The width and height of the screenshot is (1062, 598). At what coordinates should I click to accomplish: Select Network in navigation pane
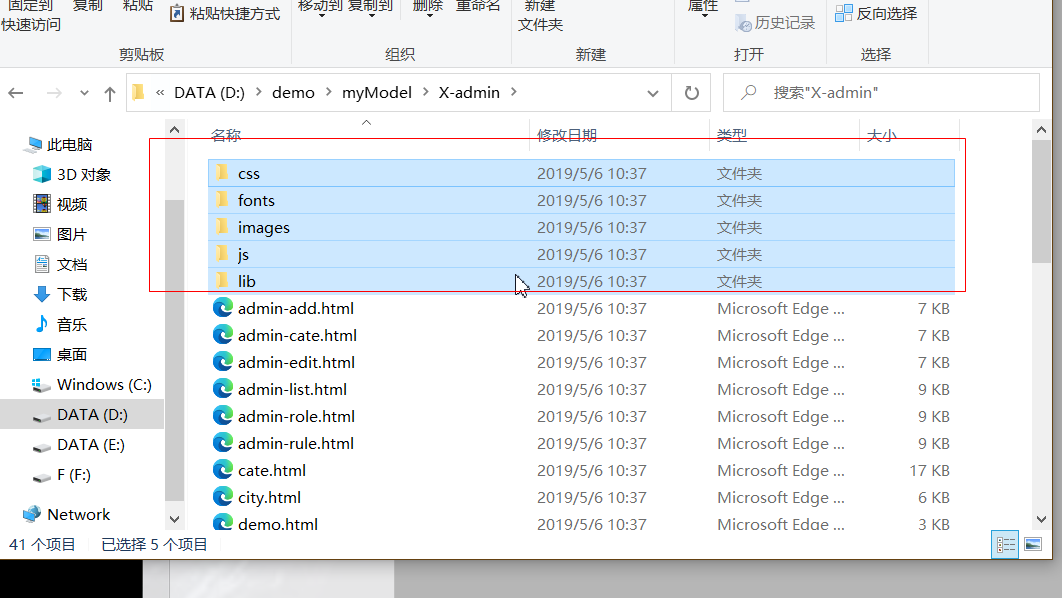click(66, 515)
